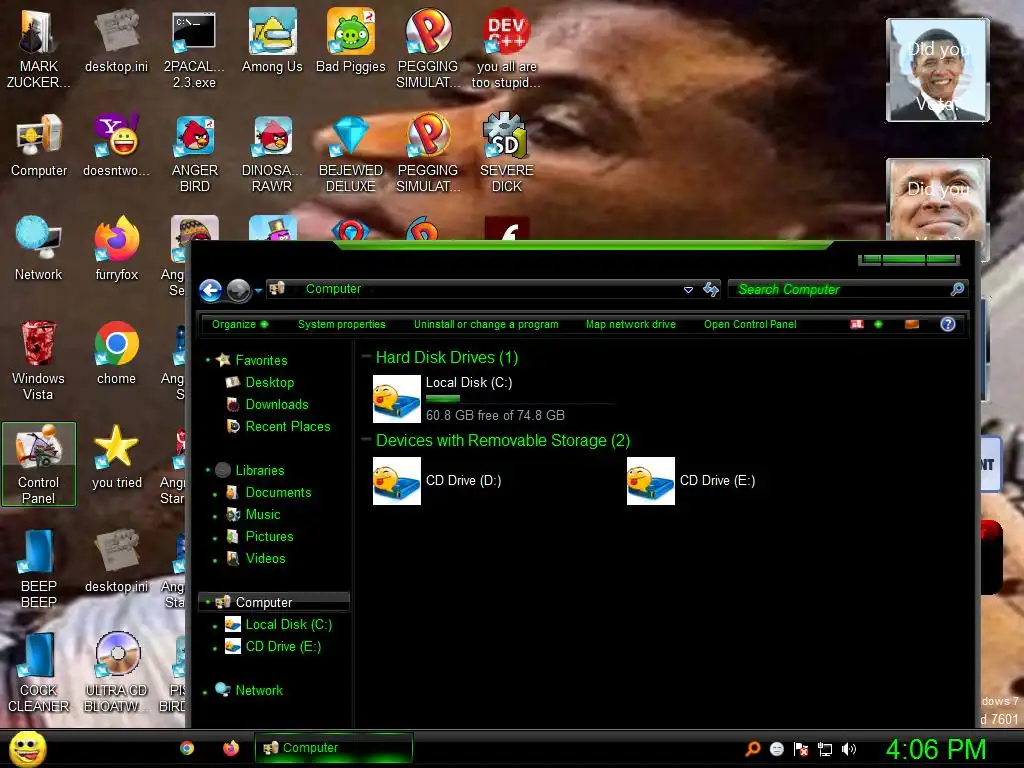Open the 2PACAL... 2.3.exe desktop shortcut

[x=194, y=49]
